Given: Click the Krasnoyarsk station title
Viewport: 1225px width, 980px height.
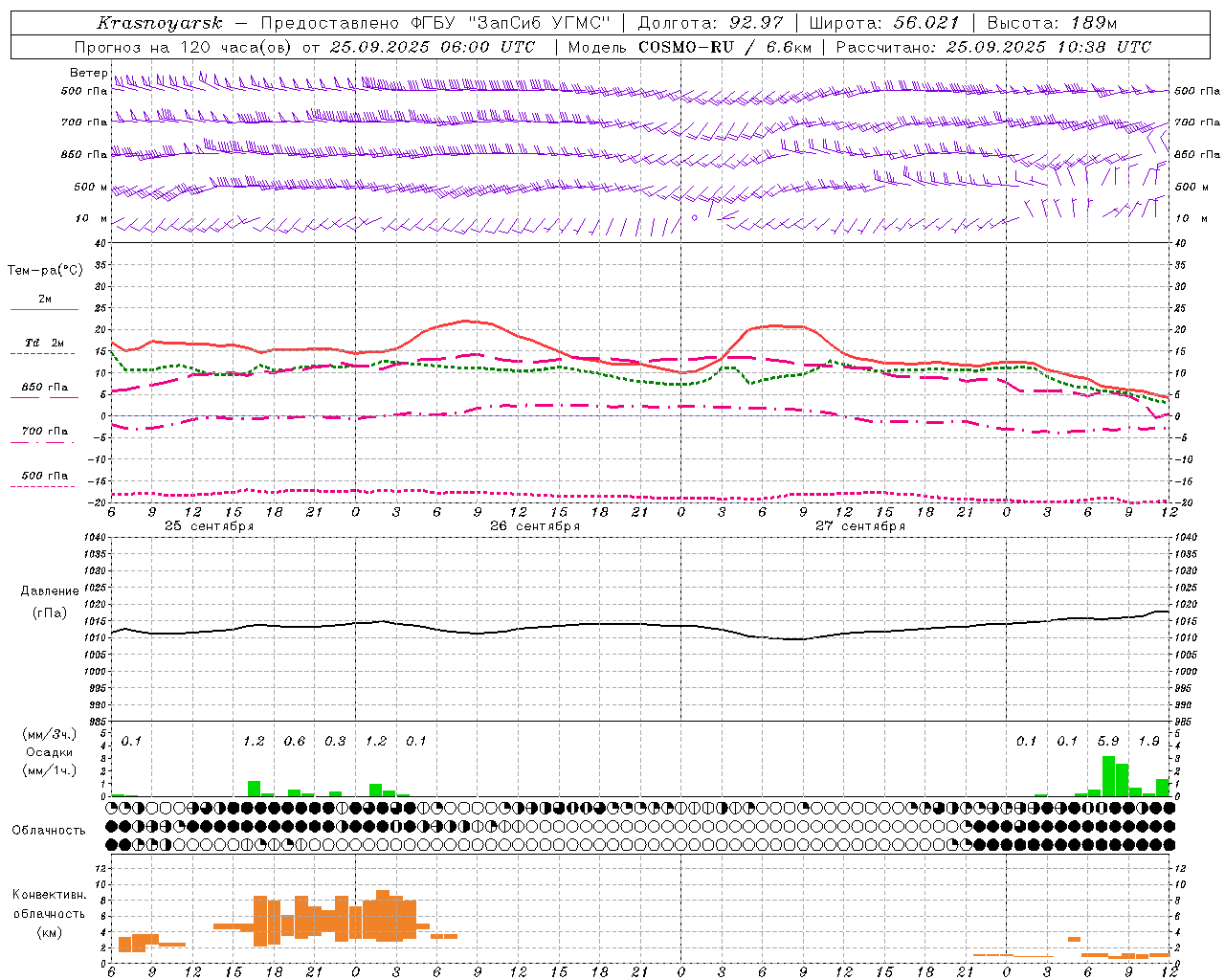Looking at the screenshot, I should click(x=160, y=23).
